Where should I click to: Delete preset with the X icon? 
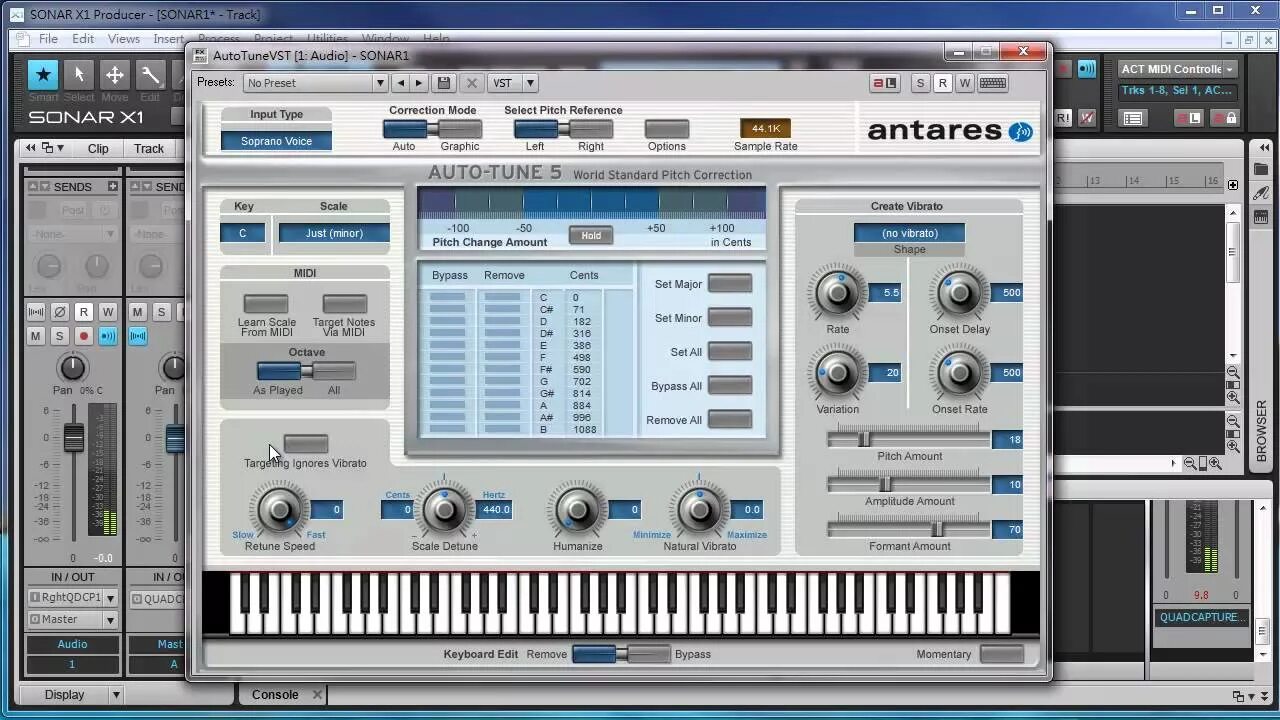(x=472, y=83)
